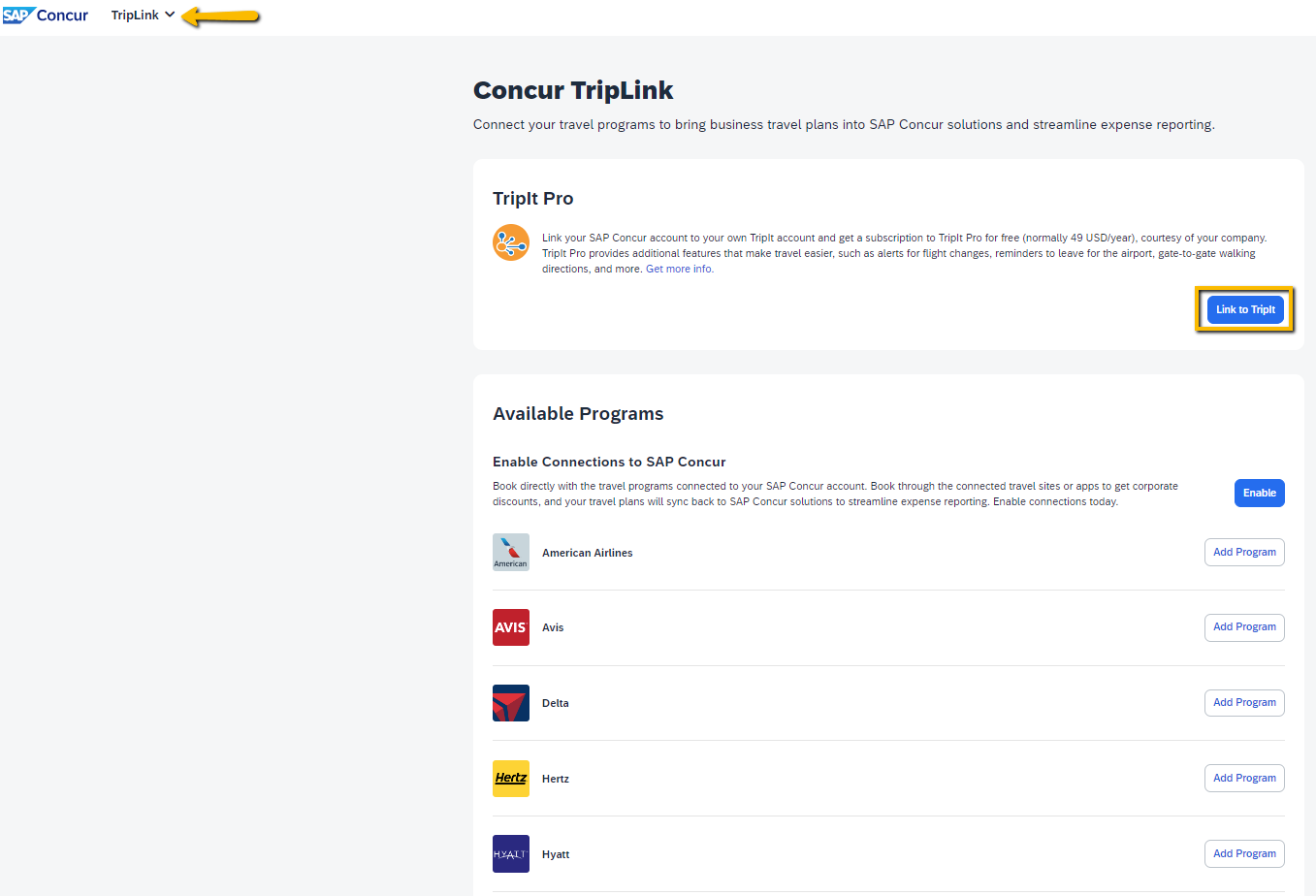This screenshot has height=896, width=1316.
Task: Click the American Airlines logo icon
Action: (511, 552)
